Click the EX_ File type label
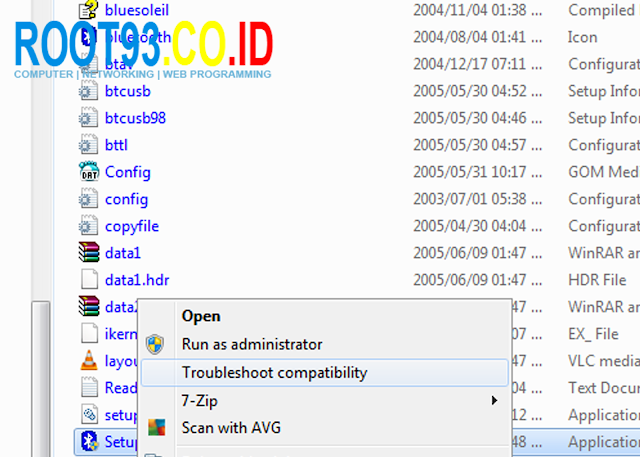 (x=593, y=333)
